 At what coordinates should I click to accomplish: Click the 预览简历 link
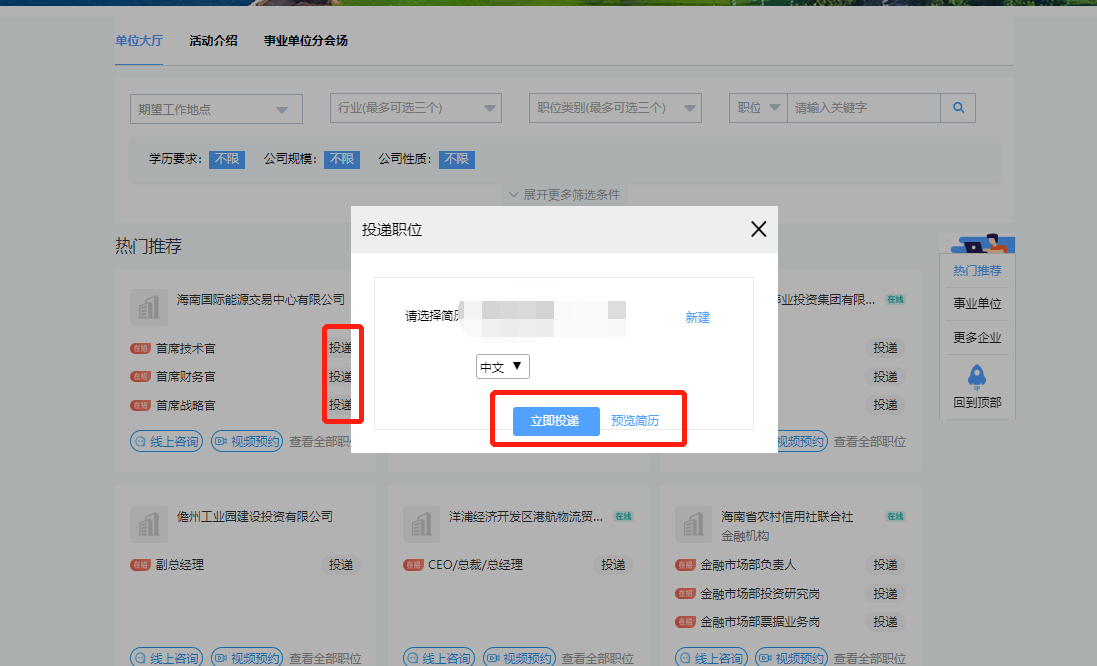(635, 421)
